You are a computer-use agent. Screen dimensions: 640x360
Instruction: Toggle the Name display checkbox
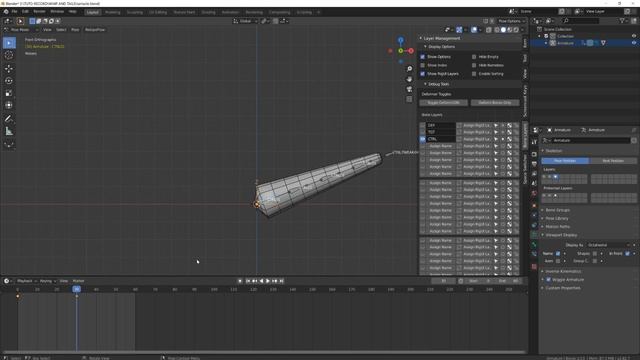(x=558, y=253)
